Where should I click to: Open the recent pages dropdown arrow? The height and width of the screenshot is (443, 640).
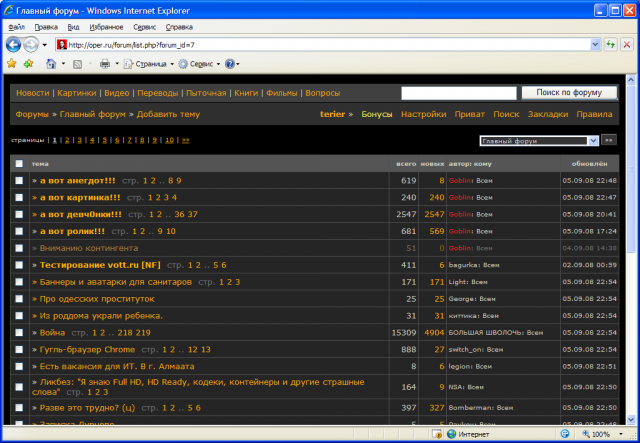click(44, 45)
